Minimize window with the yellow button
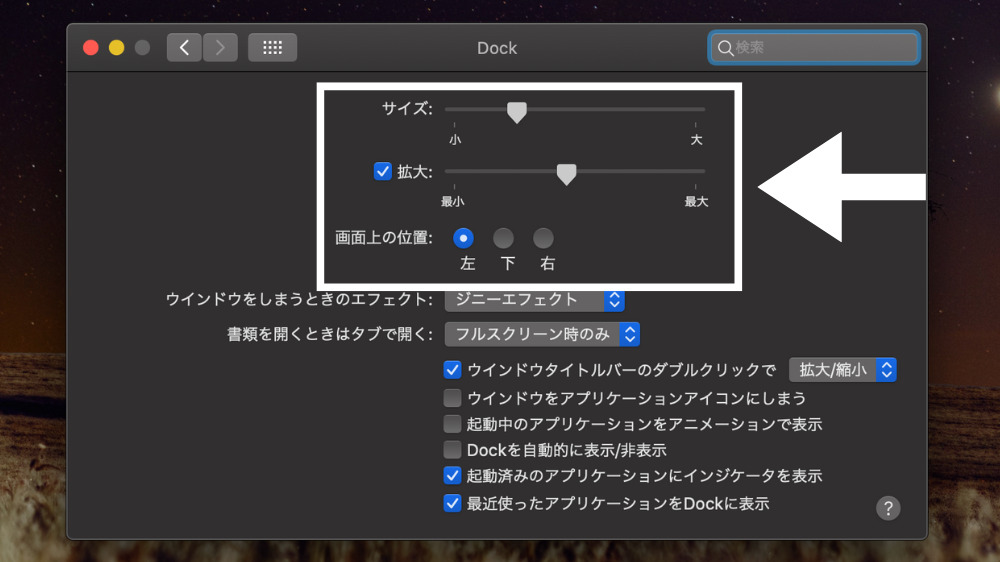 [117, 48]
